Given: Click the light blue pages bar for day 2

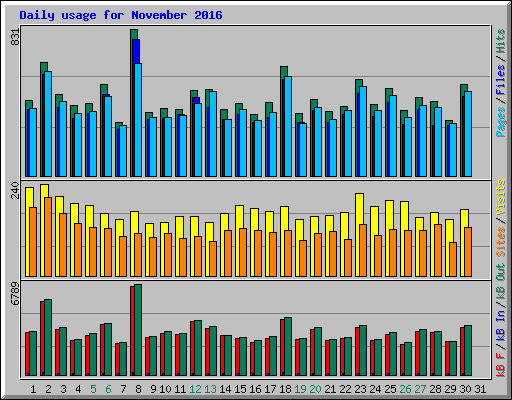Looking at the screenshot, I should tap(48, 124).
